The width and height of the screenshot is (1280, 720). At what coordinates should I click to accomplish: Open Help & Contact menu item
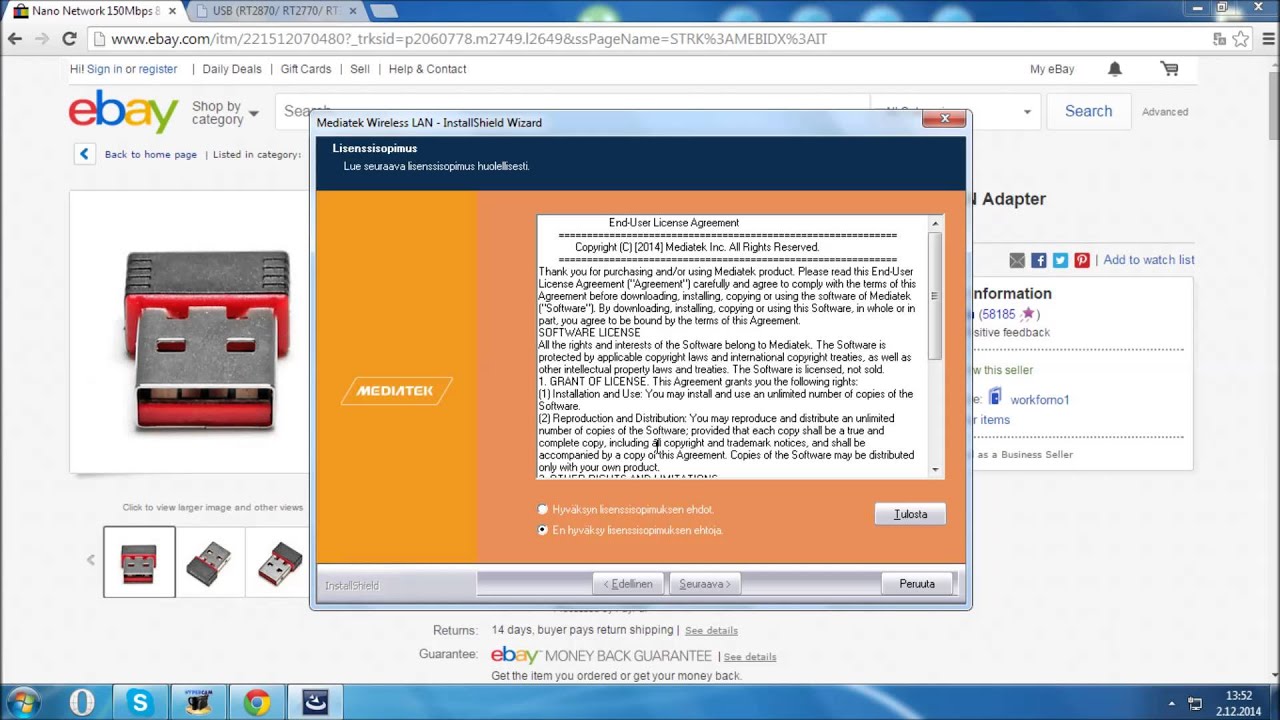click(427, 69)
